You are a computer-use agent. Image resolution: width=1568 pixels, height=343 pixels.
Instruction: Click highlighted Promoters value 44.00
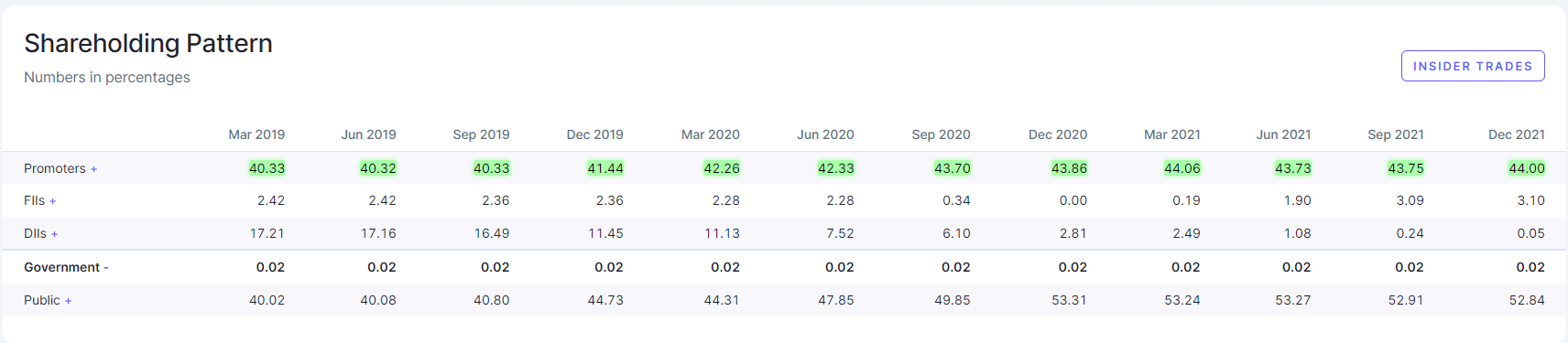click(1527, 168)
